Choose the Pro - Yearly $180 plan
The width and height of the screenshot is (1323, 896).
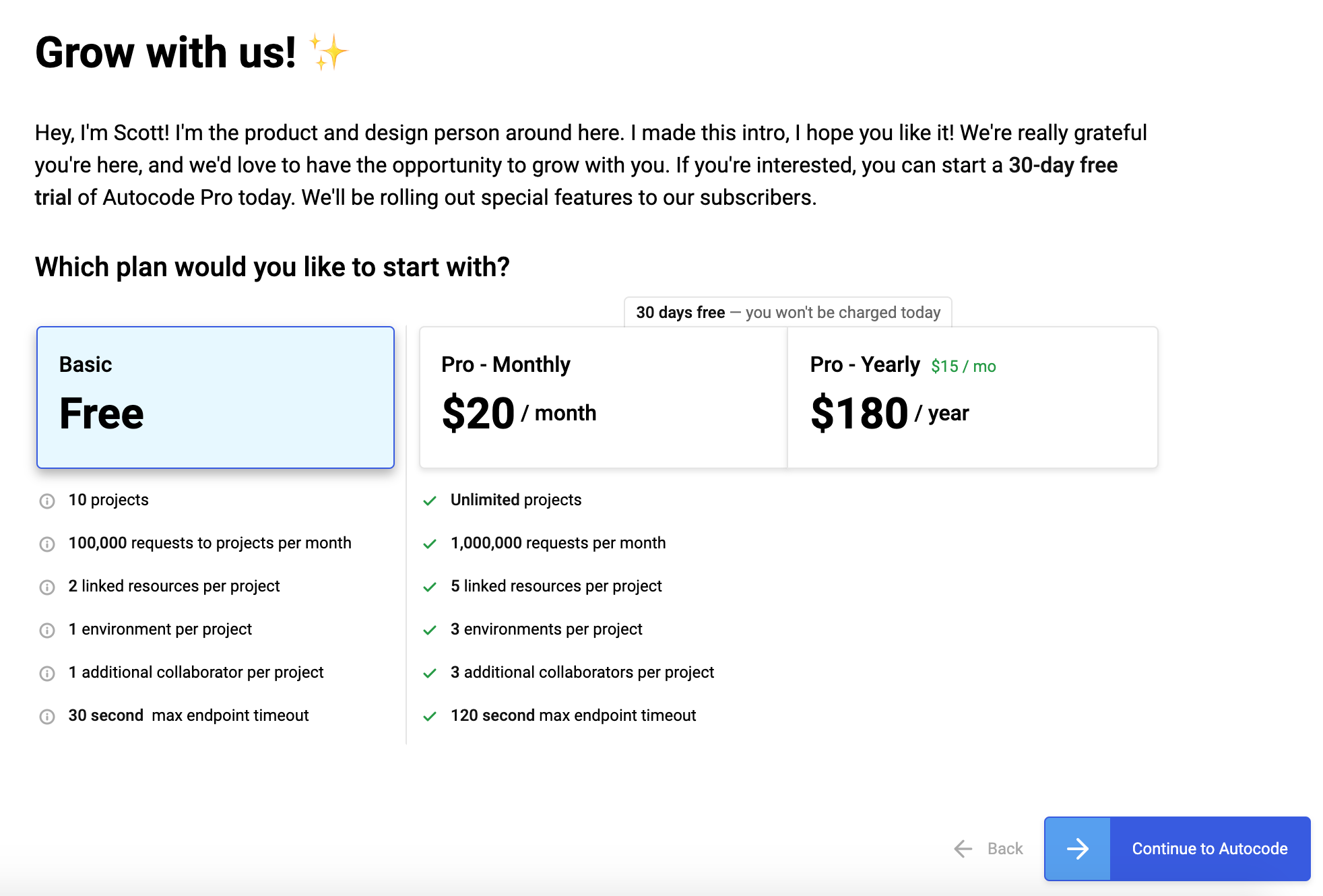(972, 397)
